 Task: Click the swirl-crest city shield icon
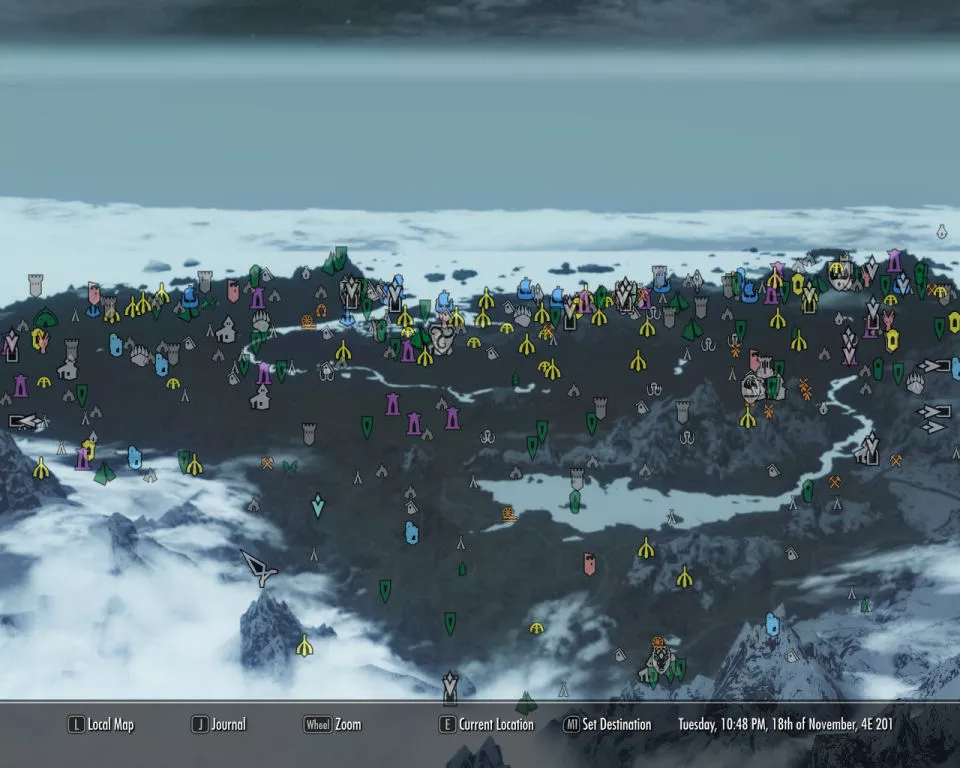point(441,339)
